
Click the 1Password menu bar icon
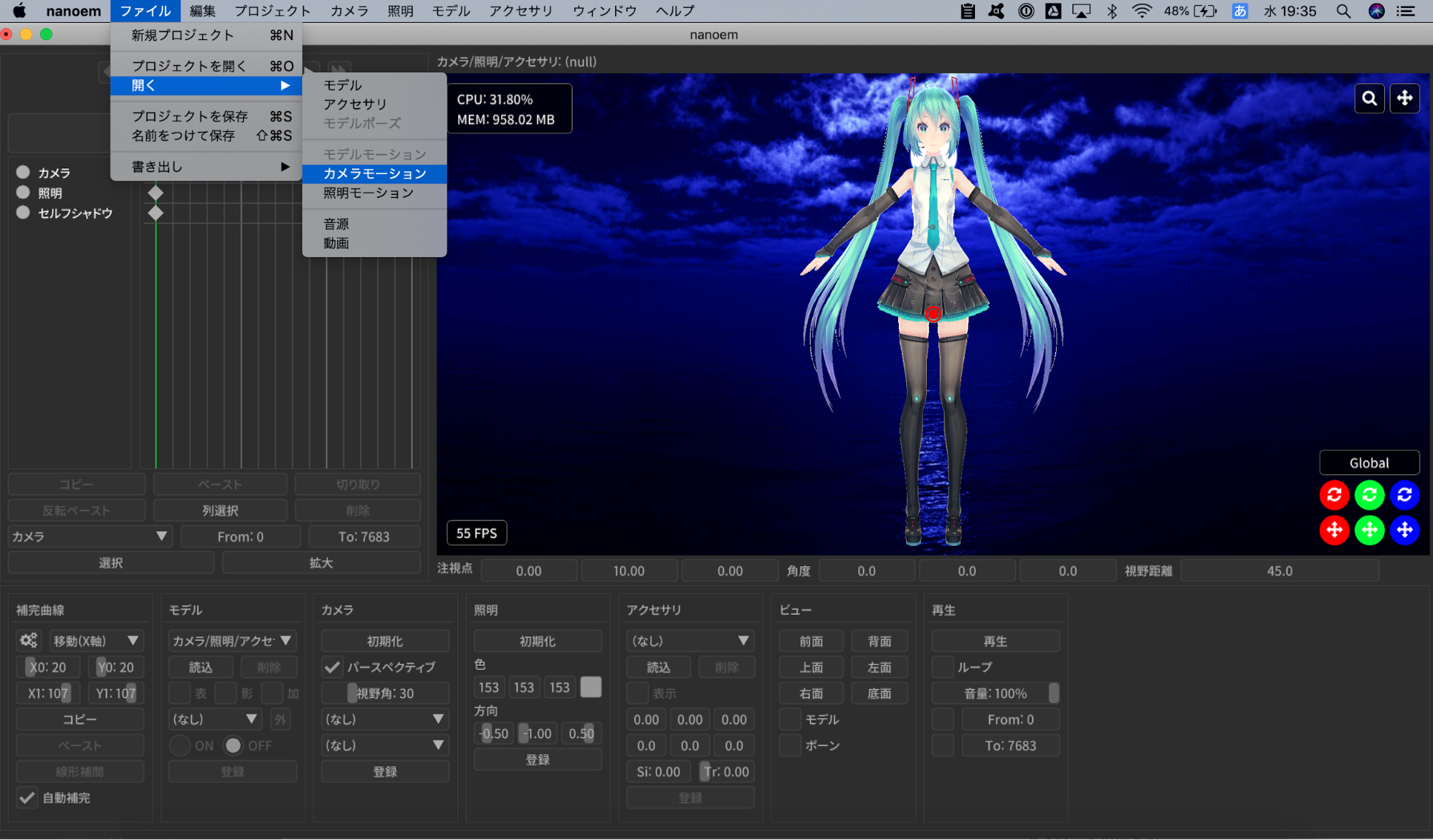(x=1026, y=11)
